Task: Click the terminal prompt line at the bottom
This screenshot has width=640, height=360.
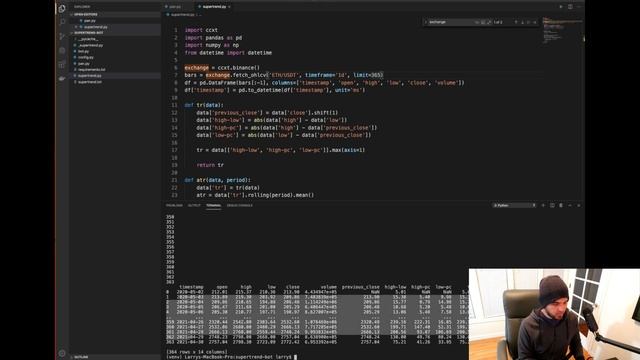Action: [x=232, y=357]
